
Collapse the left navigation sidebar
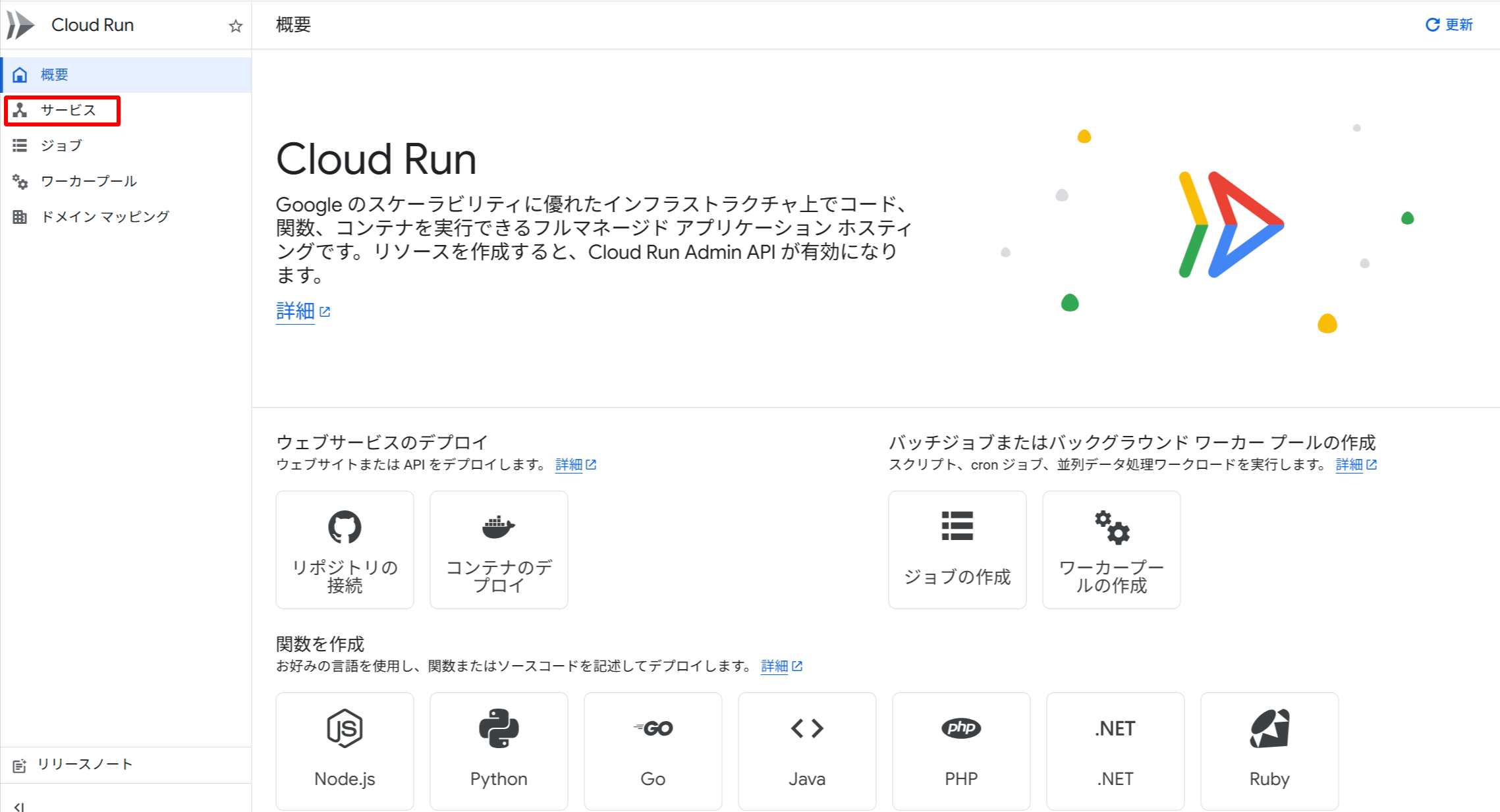(19, 806)
